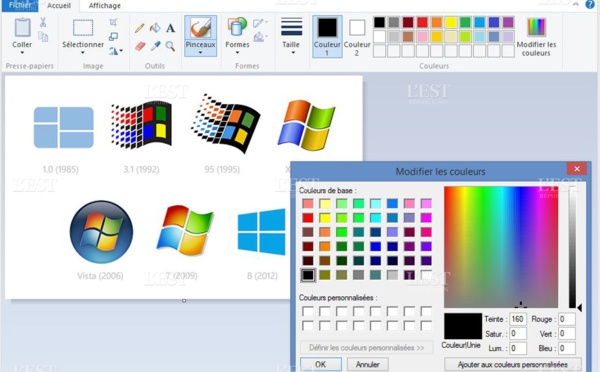Click the first custom color slot

308,311
